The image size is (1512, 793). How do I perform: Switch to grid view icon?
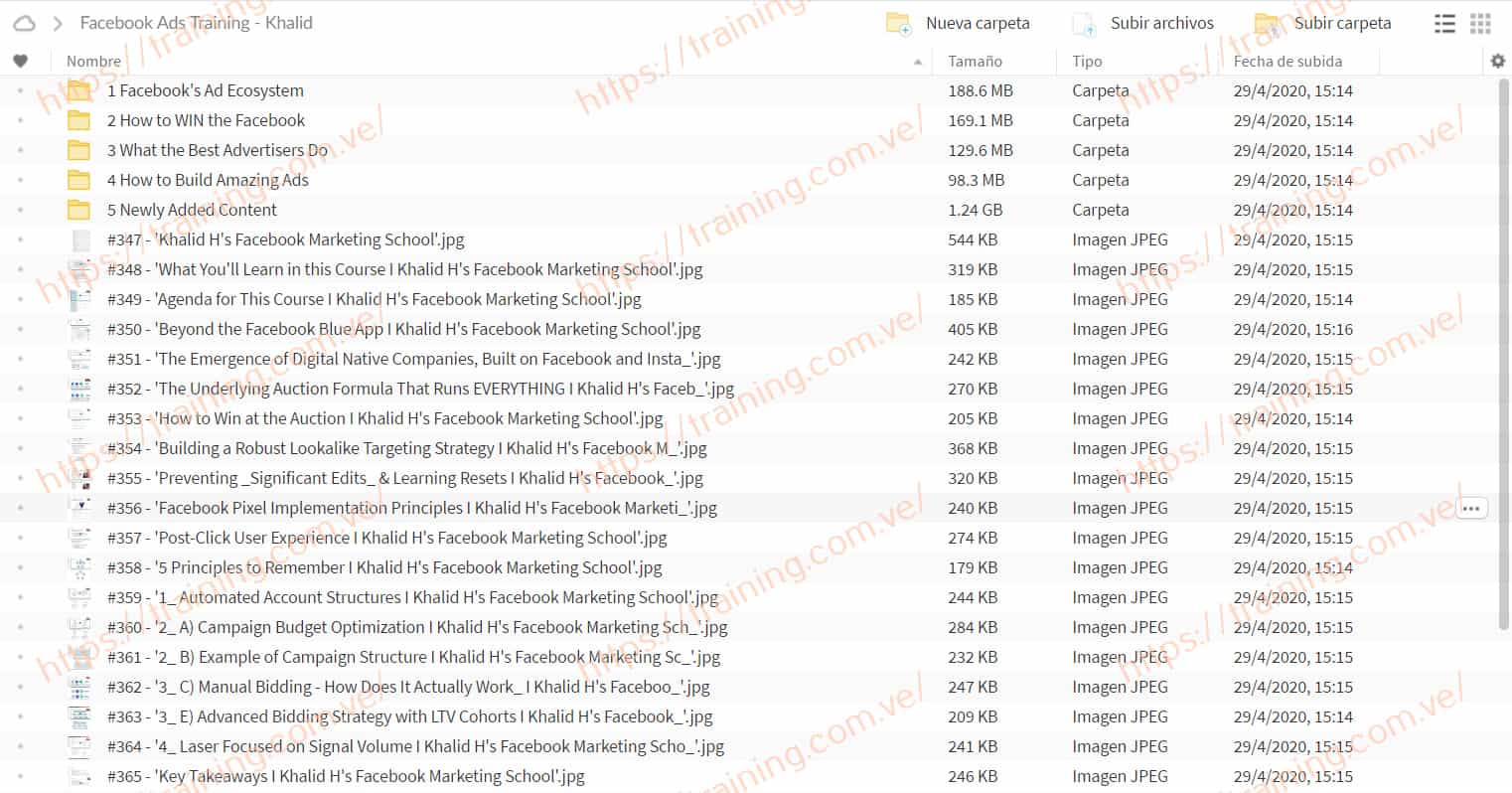1480,23
